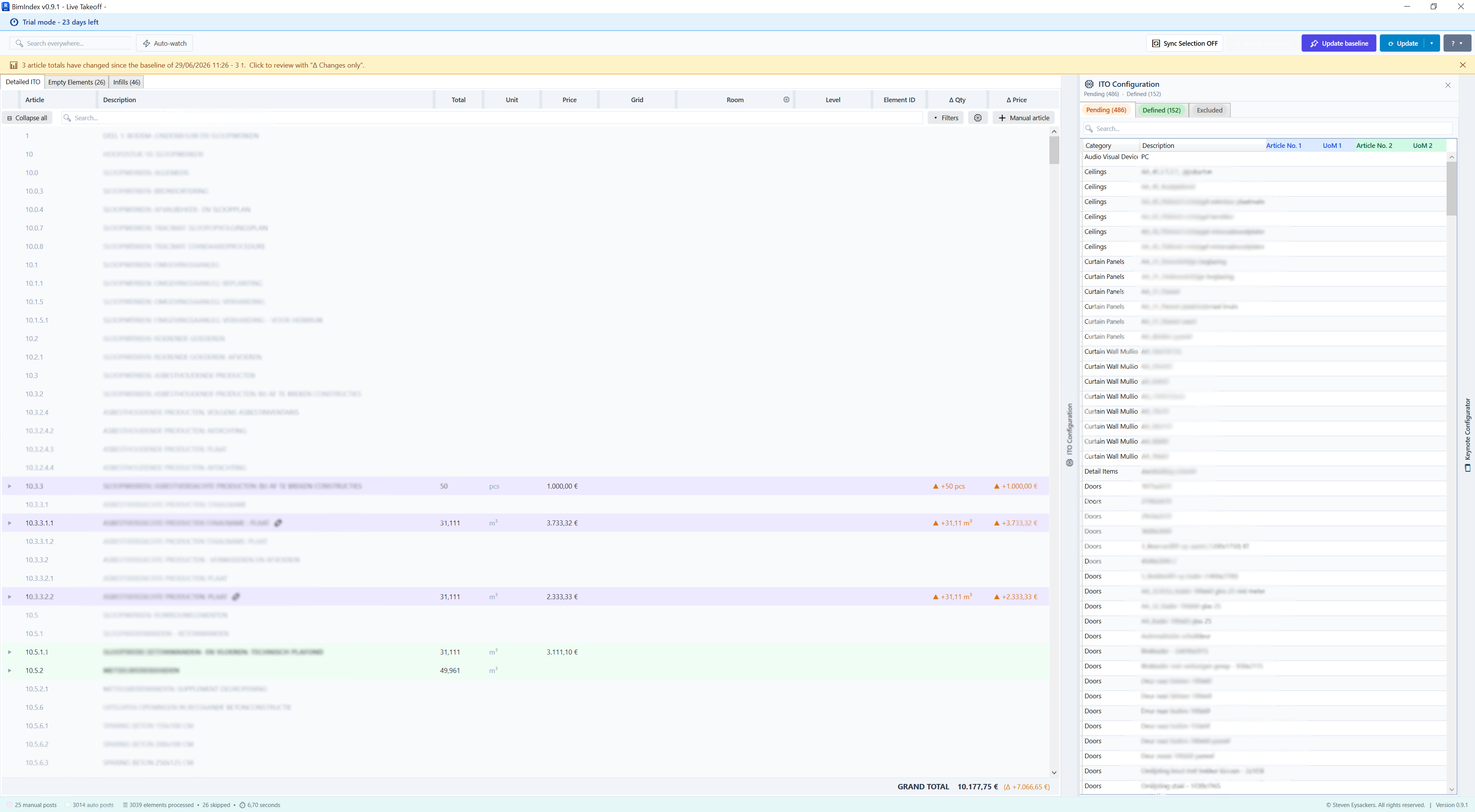The height and width of the screenshot is (812, 1475).
Task: Open the help question mark dropdown
Action: point(1457,43)
